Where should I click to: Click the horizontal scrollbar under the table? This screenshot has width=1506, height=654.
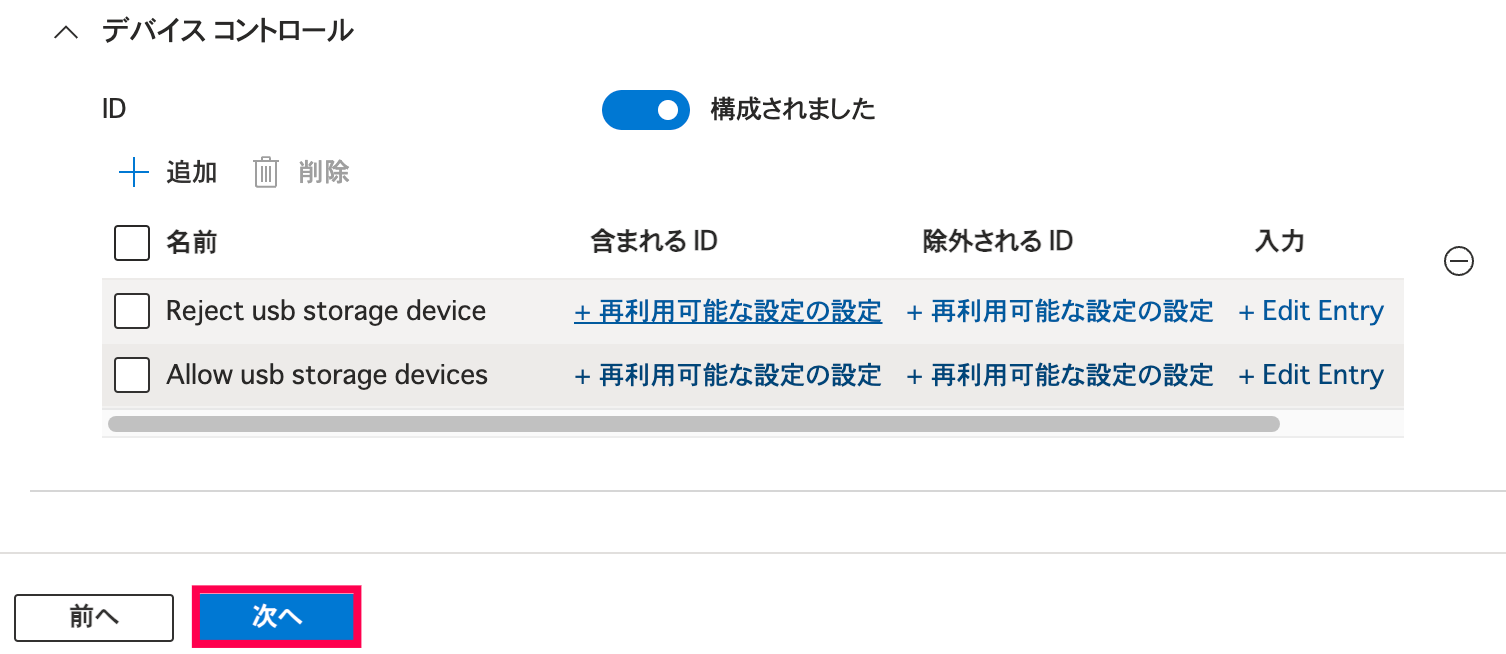click(x=693, y=424)
